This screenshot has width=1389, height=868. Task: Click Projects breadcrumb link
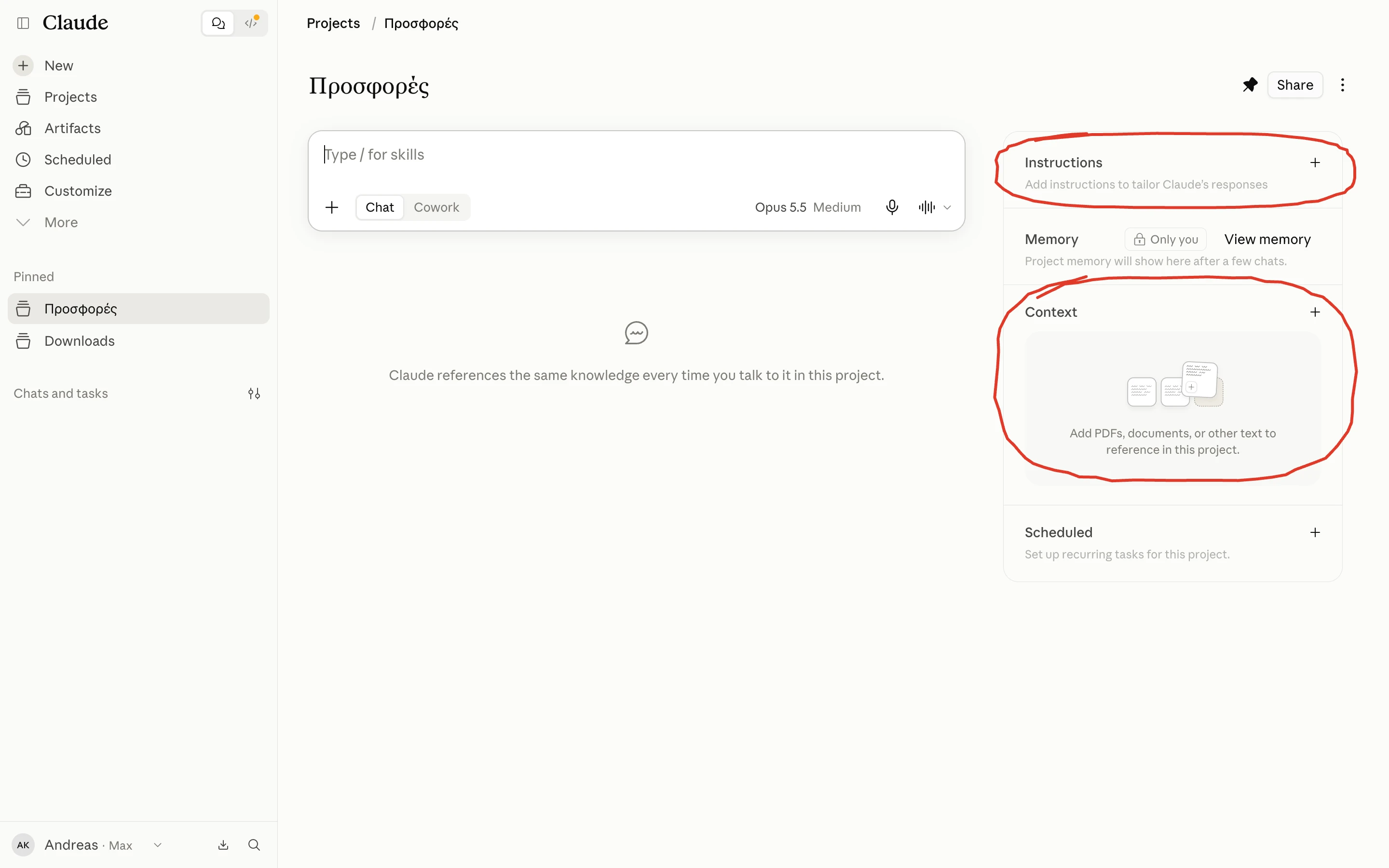pyautogui.click(x=333, y=24)
